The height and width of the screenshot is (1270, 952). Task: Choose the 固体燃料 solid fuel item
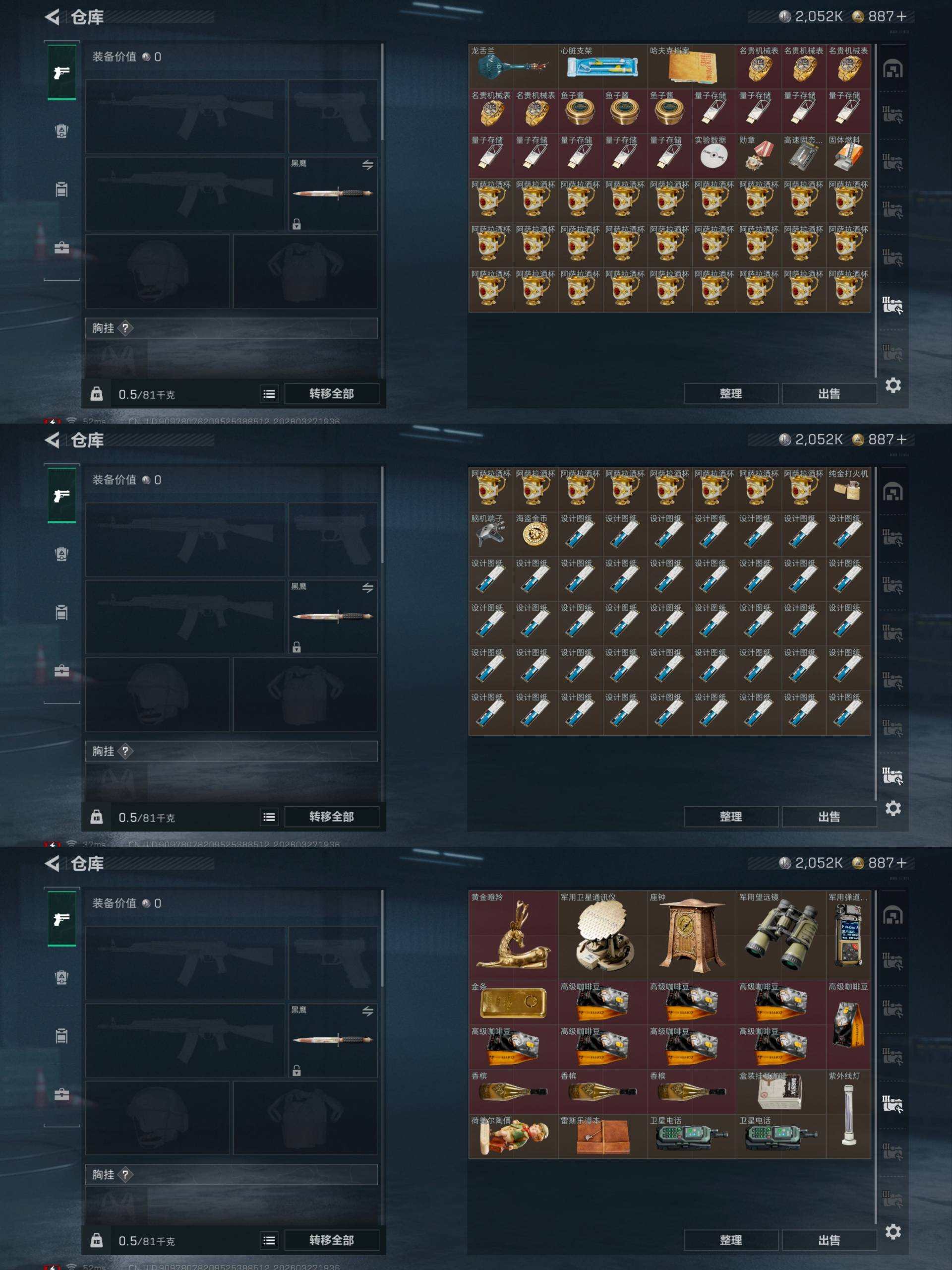[848, 156]
